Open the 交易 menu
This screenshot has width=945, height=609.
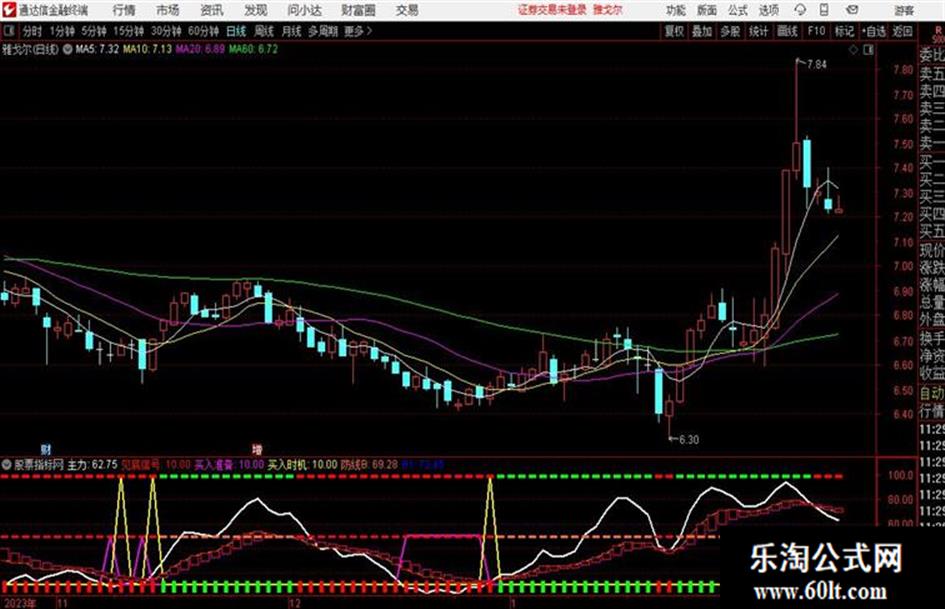pos(407,10)
